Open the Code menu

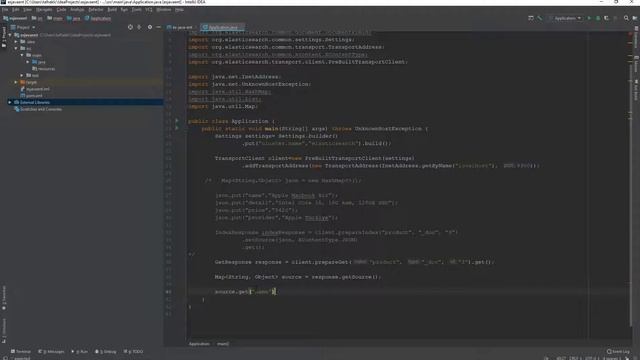pos(61,9)
